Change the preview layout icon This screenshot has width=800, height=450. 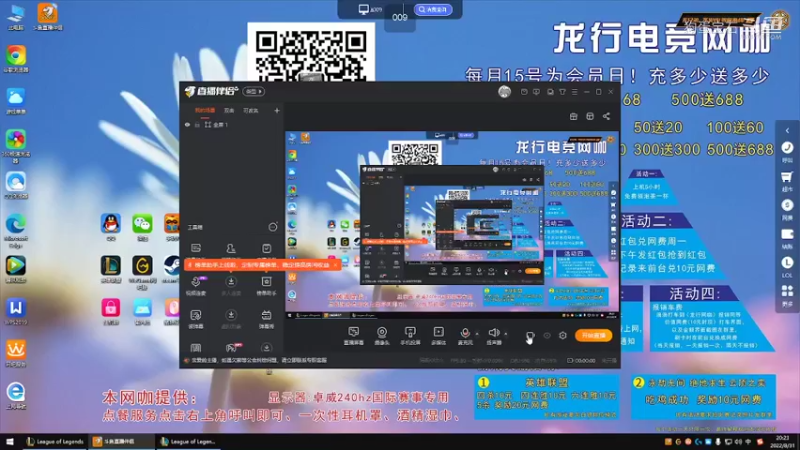(590, 116)
